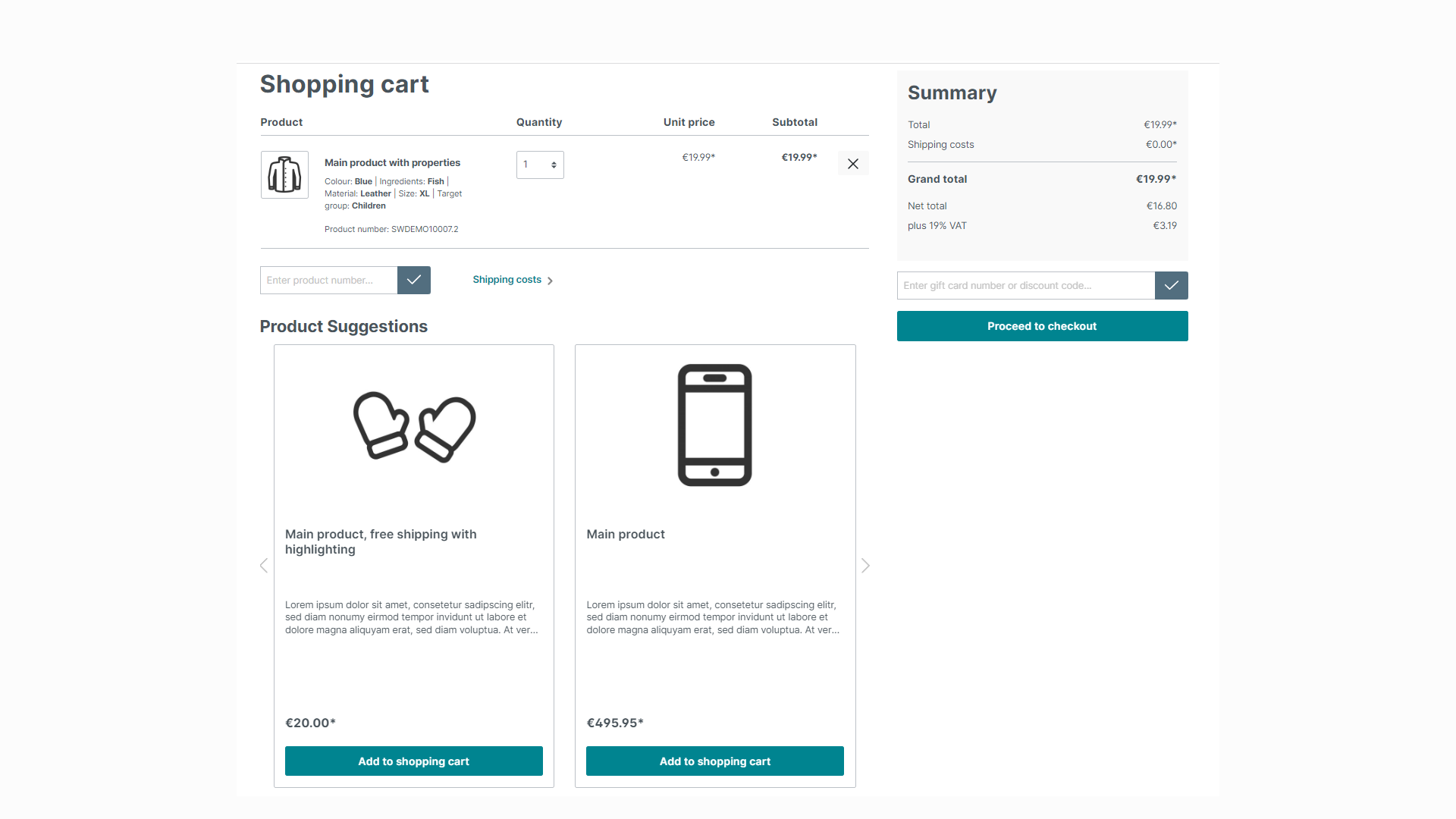Expand the Shipping costs section
The height and width of the screenshot is (819, 1456).
tap(513, 280)
